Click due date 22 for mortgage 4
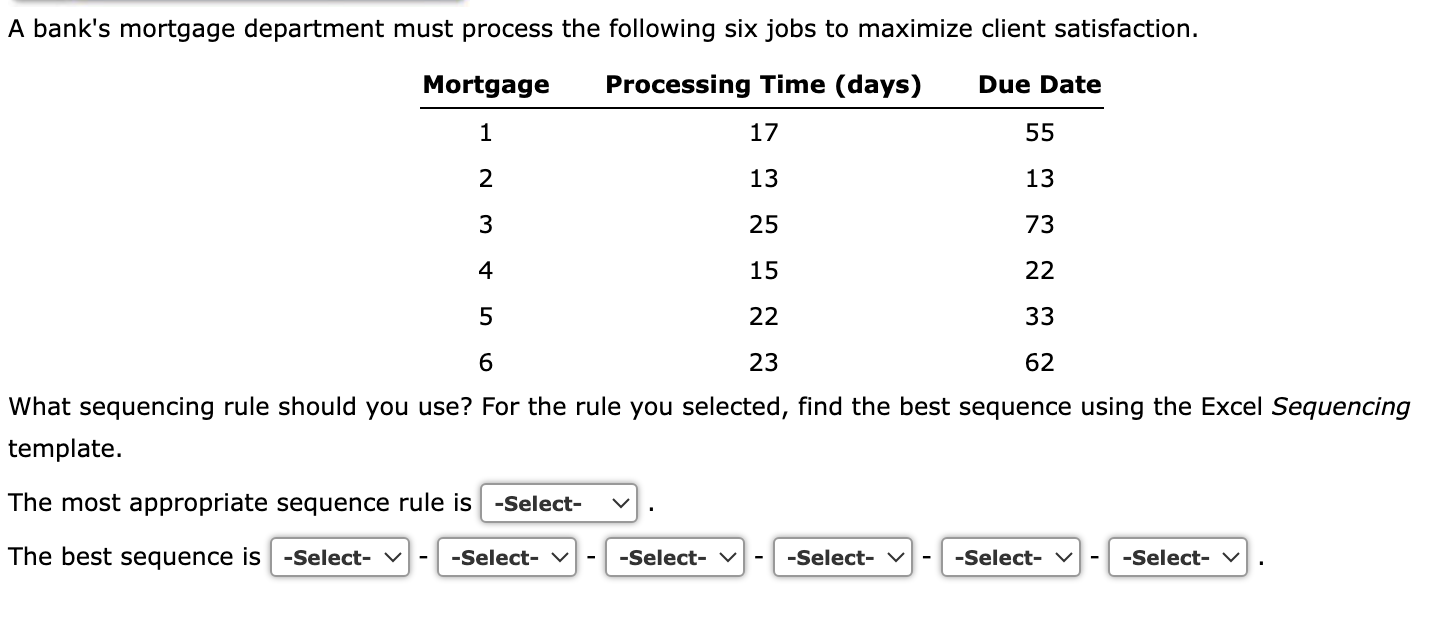The image size is (1438, 642). coord(1040,270)
